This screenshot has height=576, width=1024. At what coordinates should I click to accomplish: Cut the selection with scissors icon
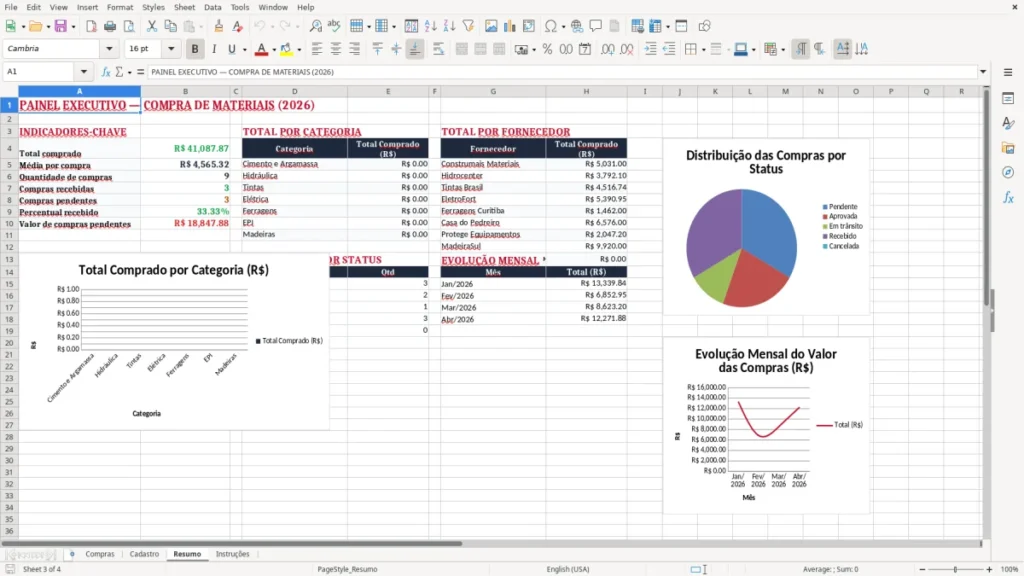152,26
